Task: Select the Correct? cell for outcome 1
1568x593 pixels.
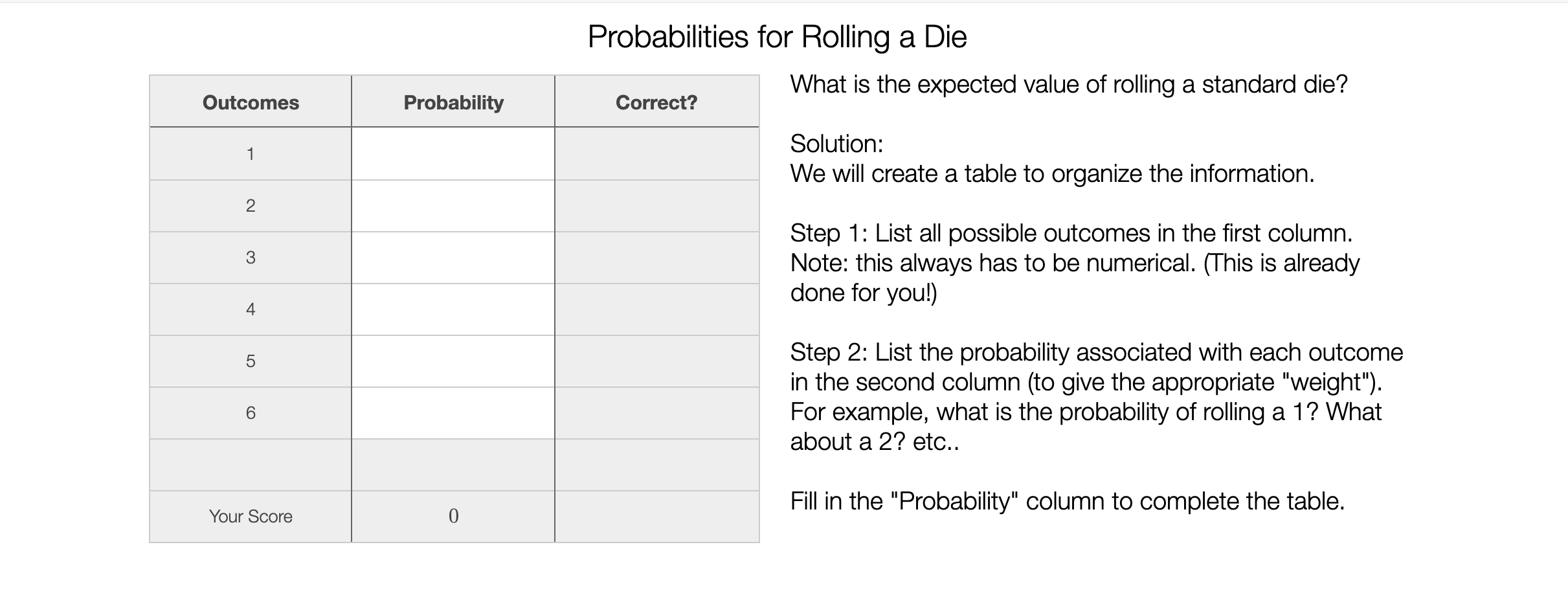Action: point(656,153)
